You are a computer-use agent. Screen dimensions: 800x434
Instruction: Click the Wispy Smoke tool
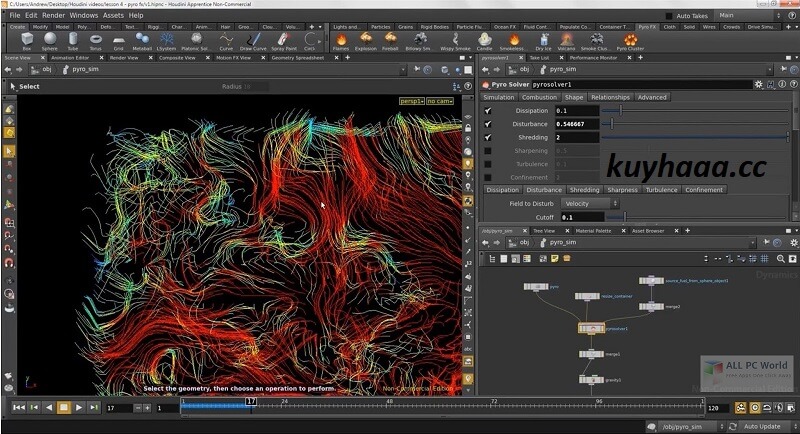pyautogui.click(x=455, y=41)
